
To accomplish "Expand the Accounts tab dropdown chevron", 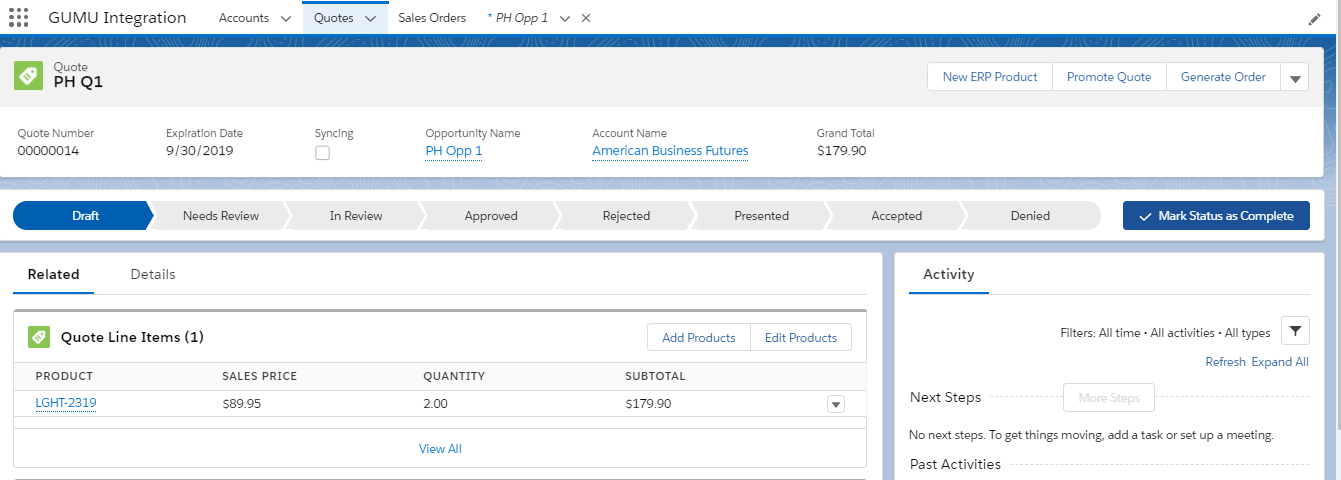I will (285, 18).
